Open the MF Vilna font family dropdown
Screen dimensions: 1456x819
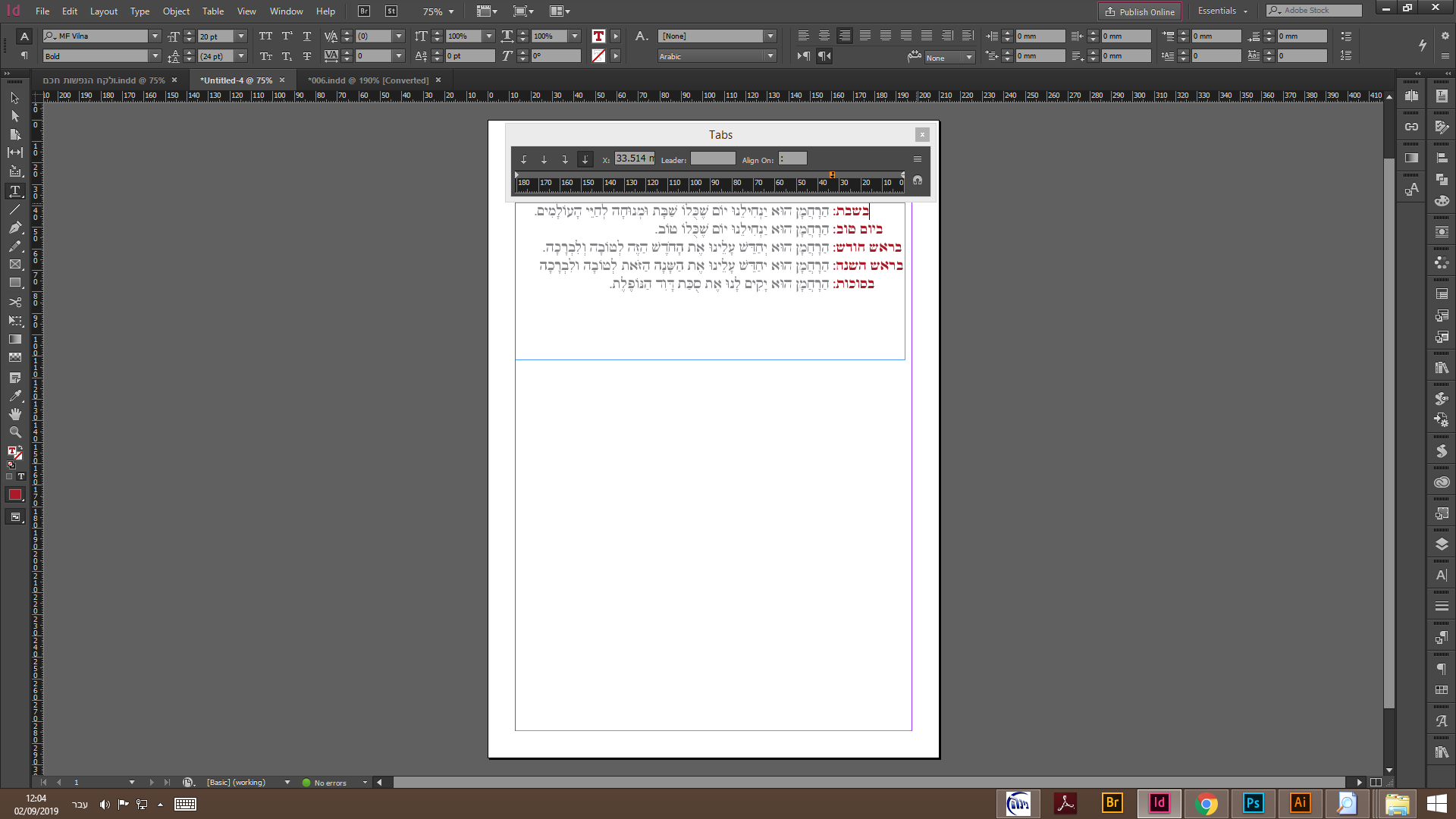155,36
